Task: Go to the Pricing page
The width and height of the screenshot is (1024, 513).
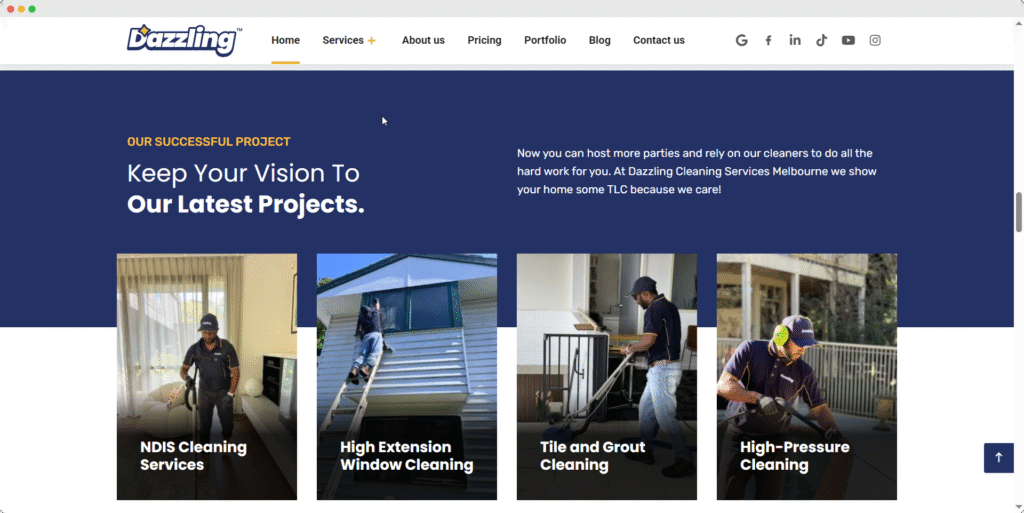Action: pos(485,40)
